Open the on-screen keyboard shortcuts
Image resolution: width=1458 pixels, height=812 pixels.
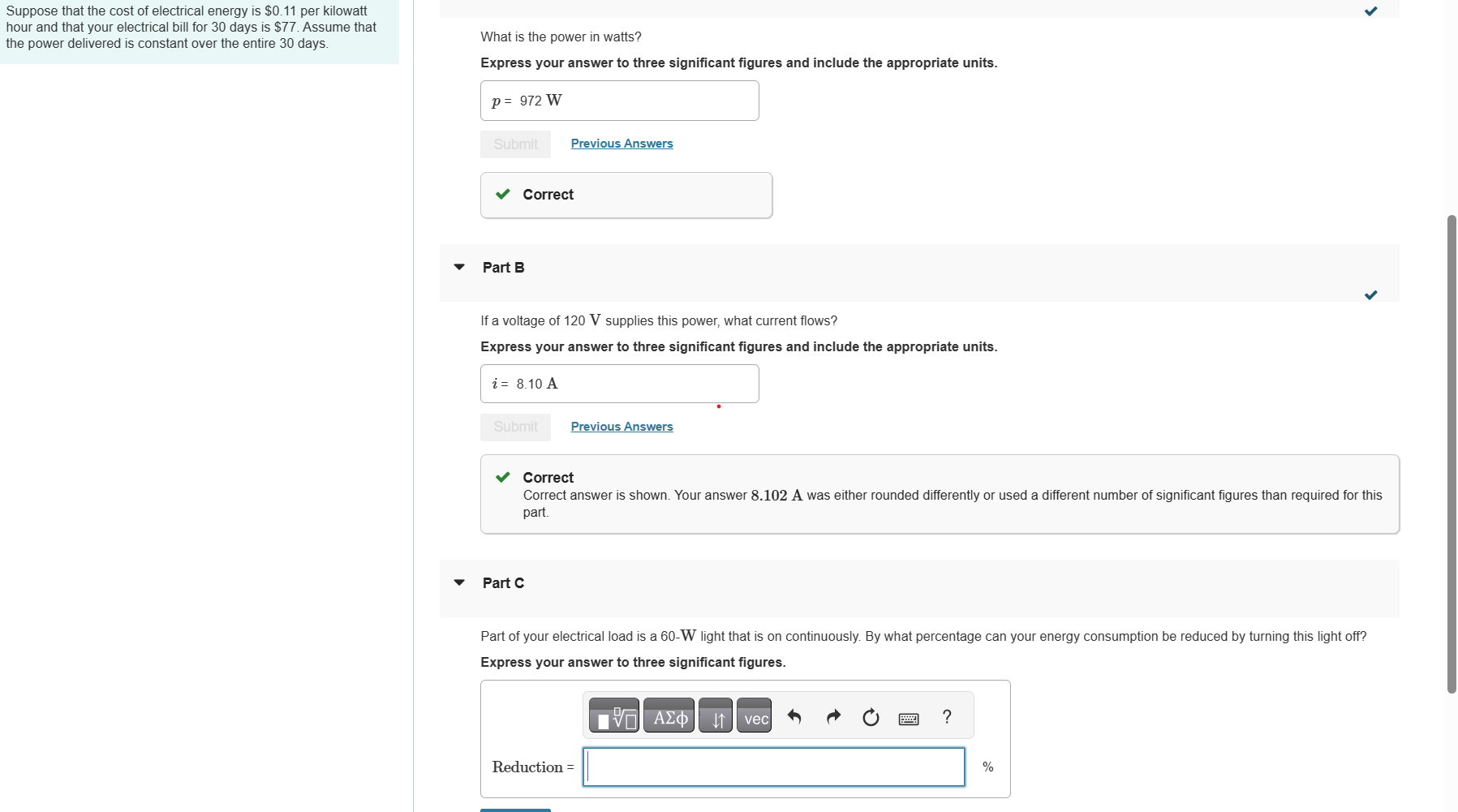(x=909, y=718)
